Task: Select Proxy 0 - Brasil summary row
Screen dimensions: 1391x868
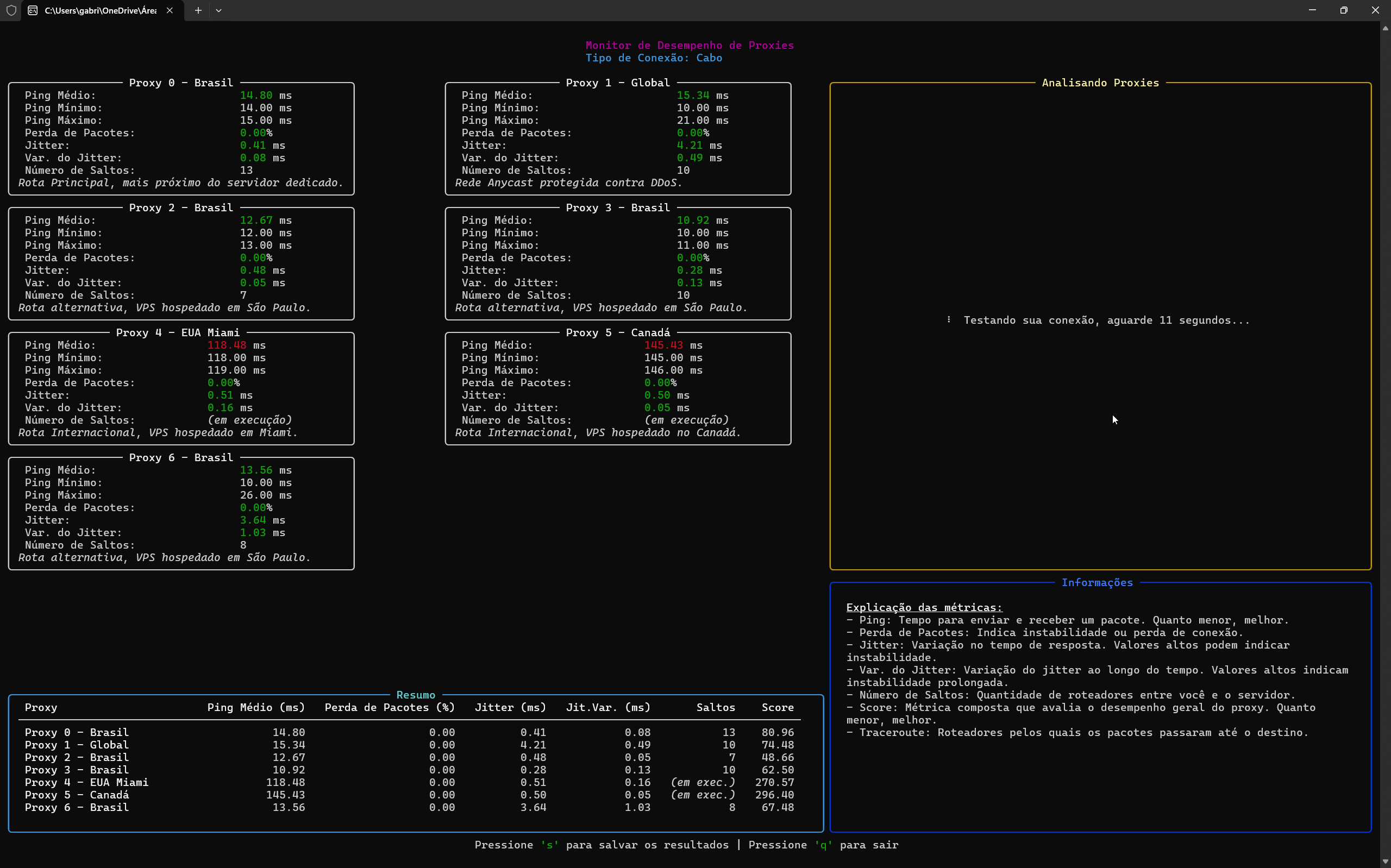Action: pos(409,733)
